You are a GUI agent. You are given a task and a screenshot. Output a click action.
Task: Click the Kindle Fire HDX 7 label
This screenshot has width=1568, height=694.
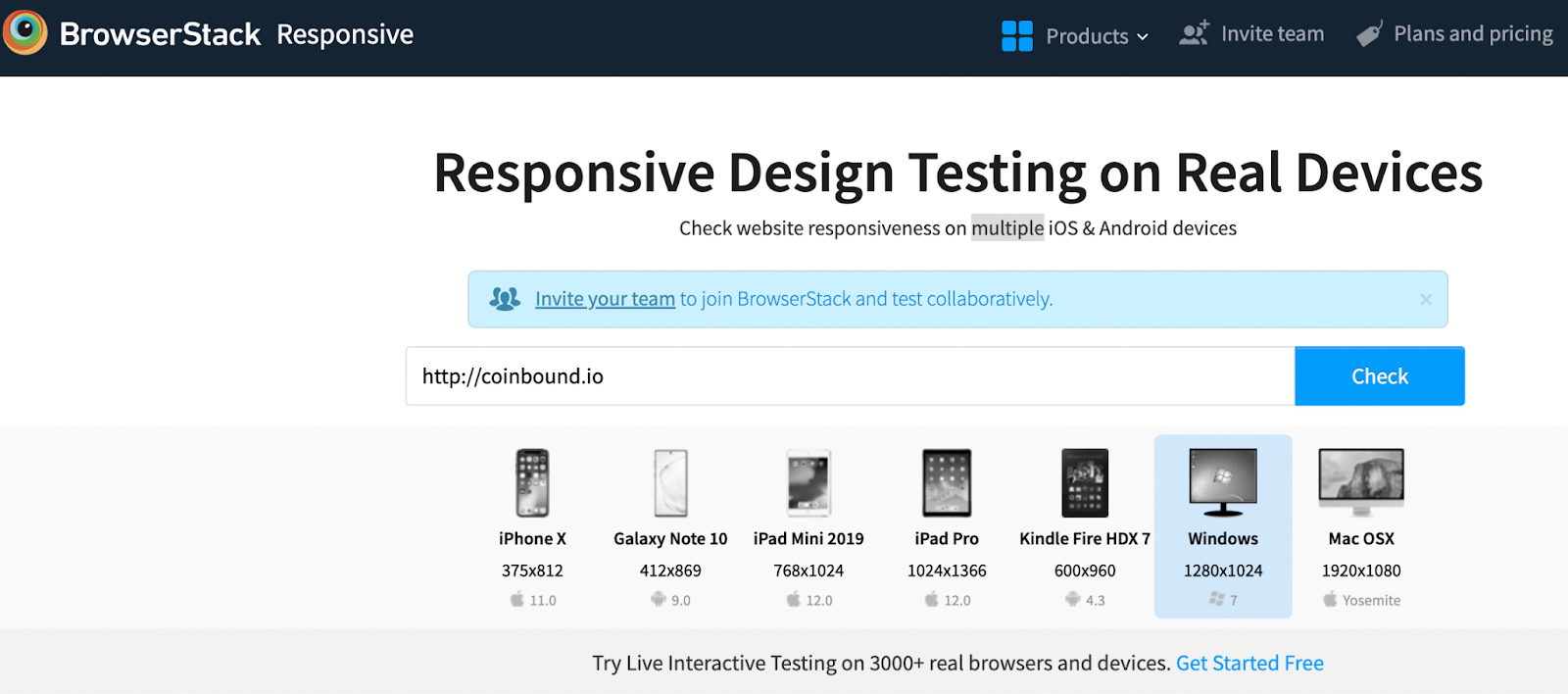pyautogui.click(x=1085, y=539)
